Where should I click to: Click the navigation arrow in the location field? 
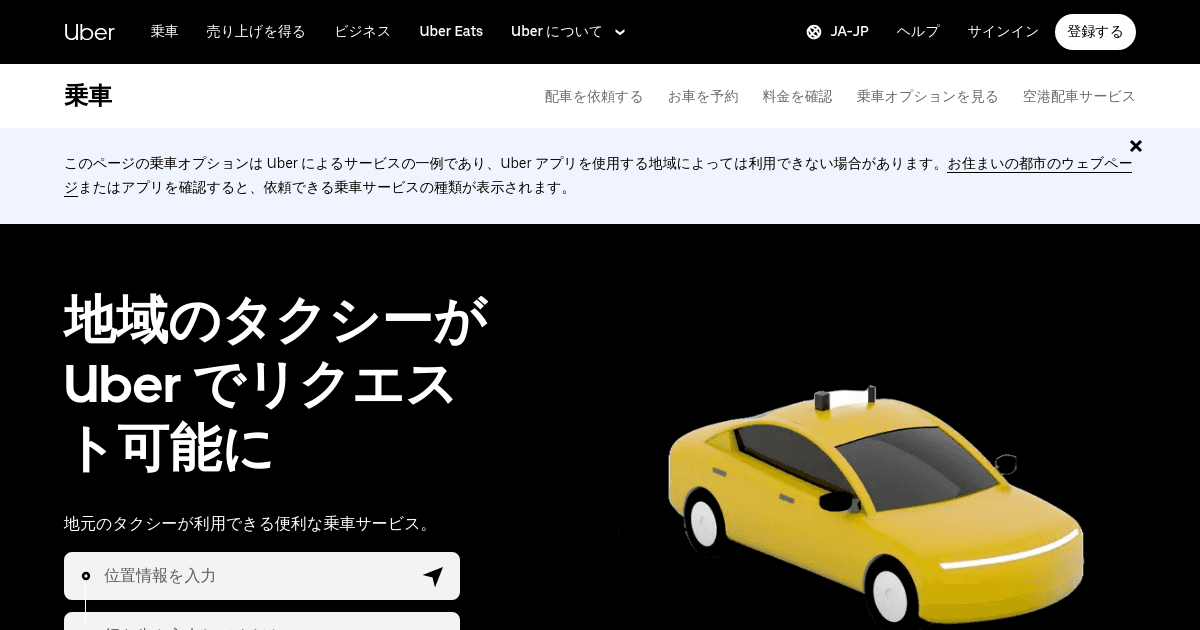432,576
